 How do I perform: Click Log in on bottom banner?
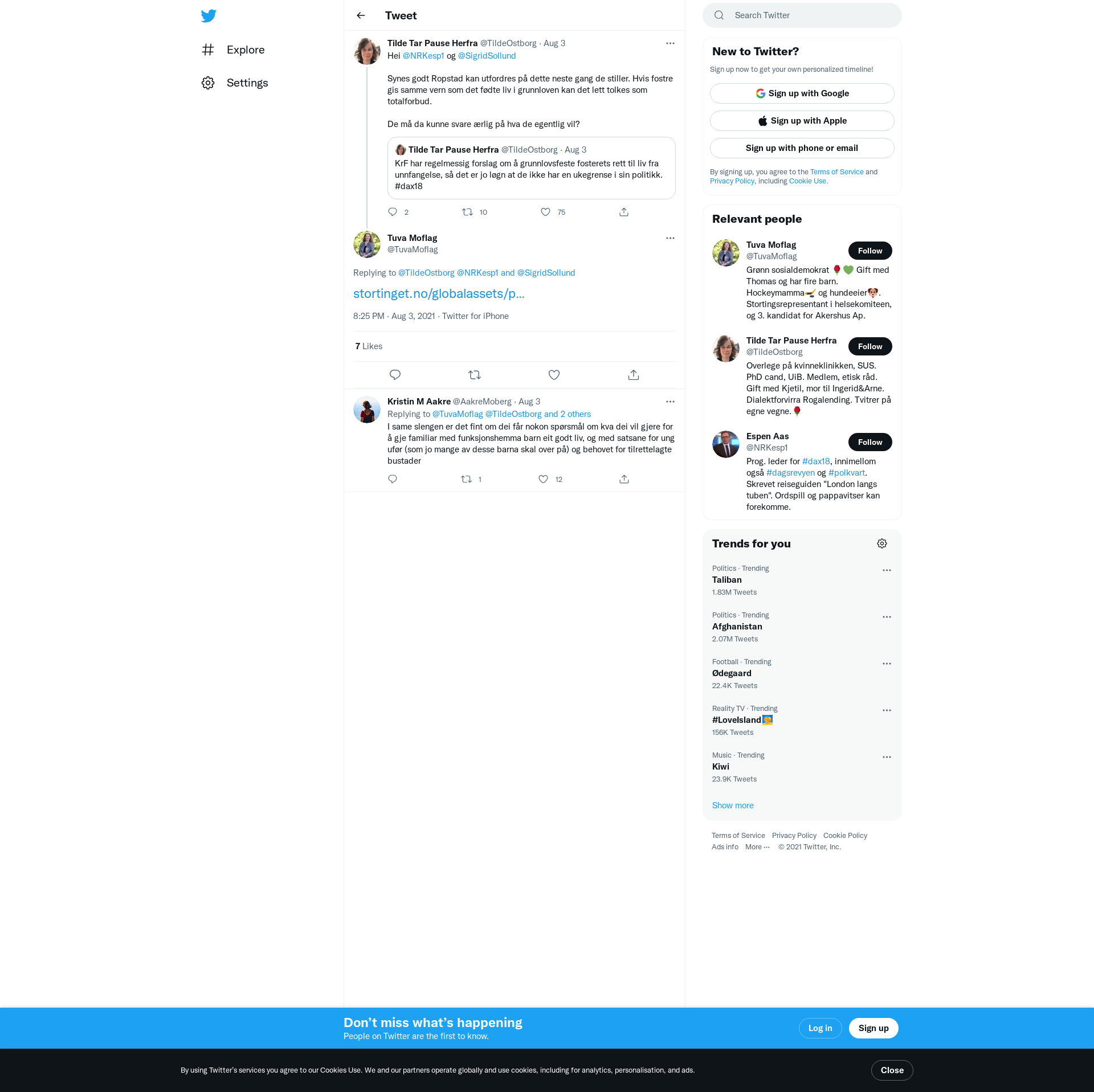(820, 1028)
